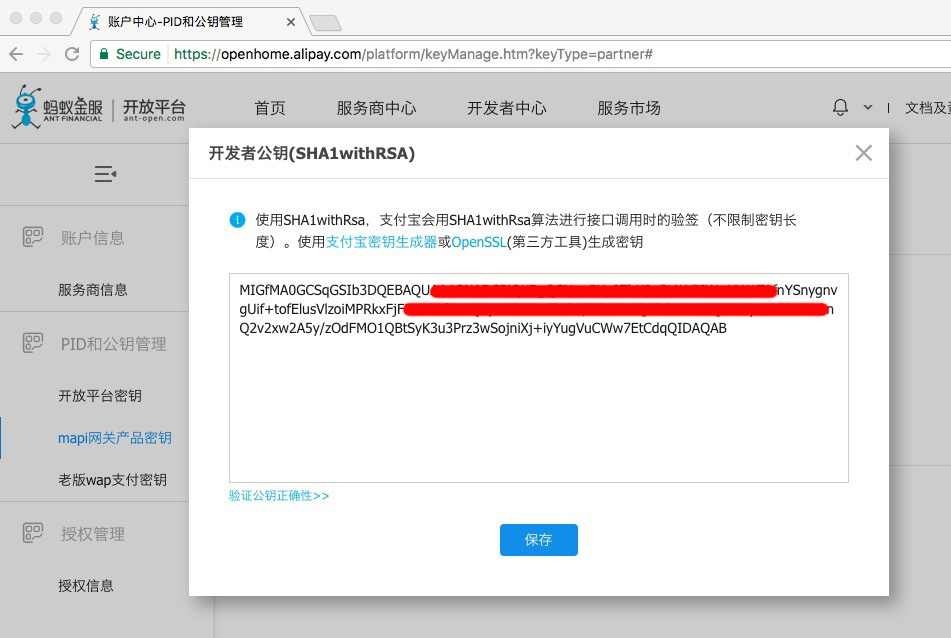The image size is (951, 638).
Task: Click the Ant Financial logo
Action: 98,108
